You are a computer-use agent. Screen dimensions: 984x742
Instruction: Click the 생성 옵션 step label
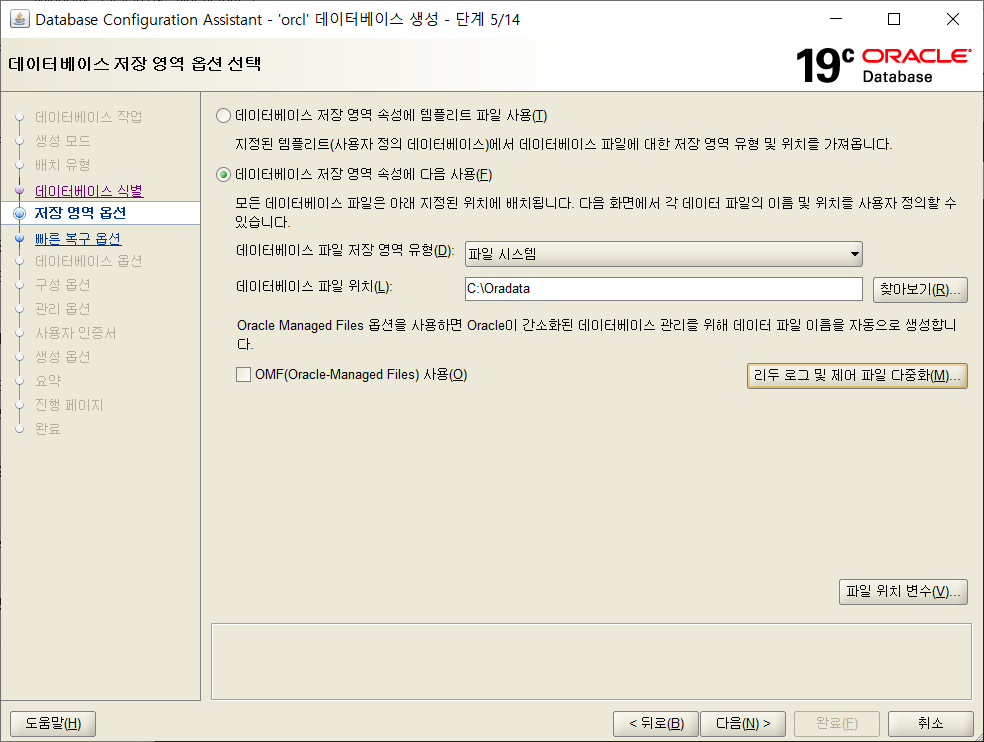coord(63,357)
